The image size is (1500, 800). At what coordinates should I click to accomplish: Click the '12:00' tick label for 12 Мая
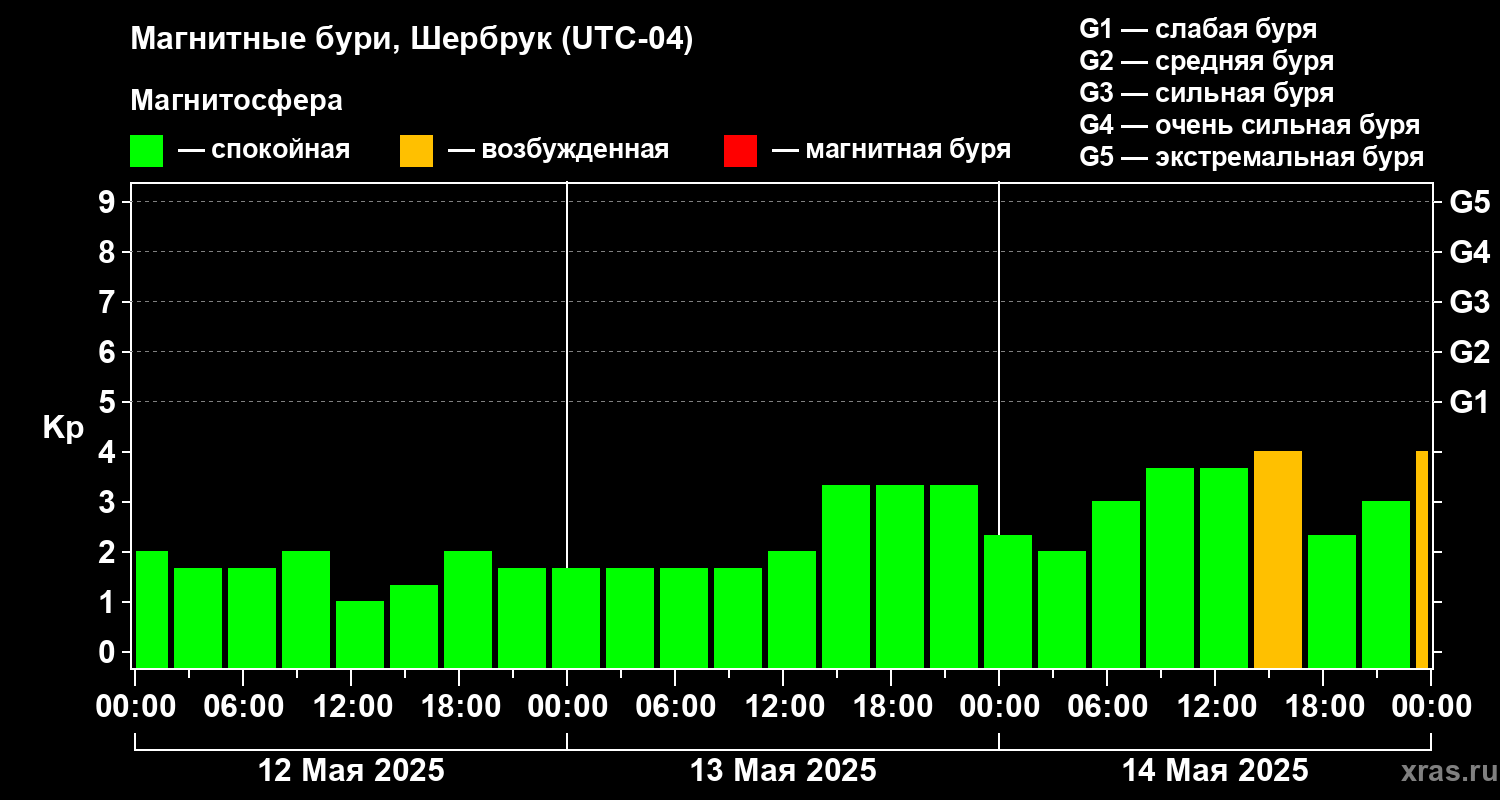click(351, 706)
